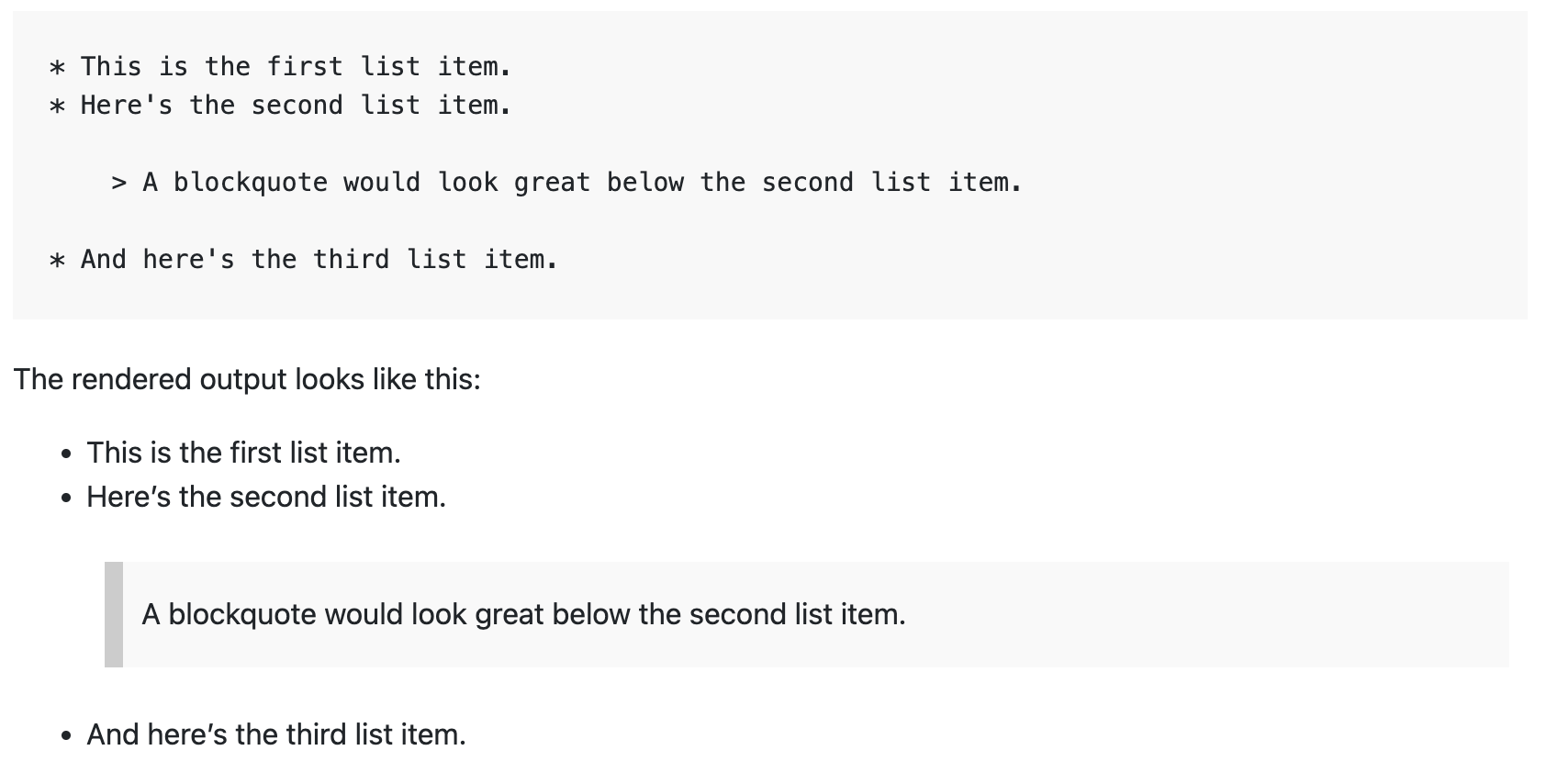1546x784 pixels.
Task: Click rendered bullet 'Here's the second list item.'
Action: coord(266,497)
